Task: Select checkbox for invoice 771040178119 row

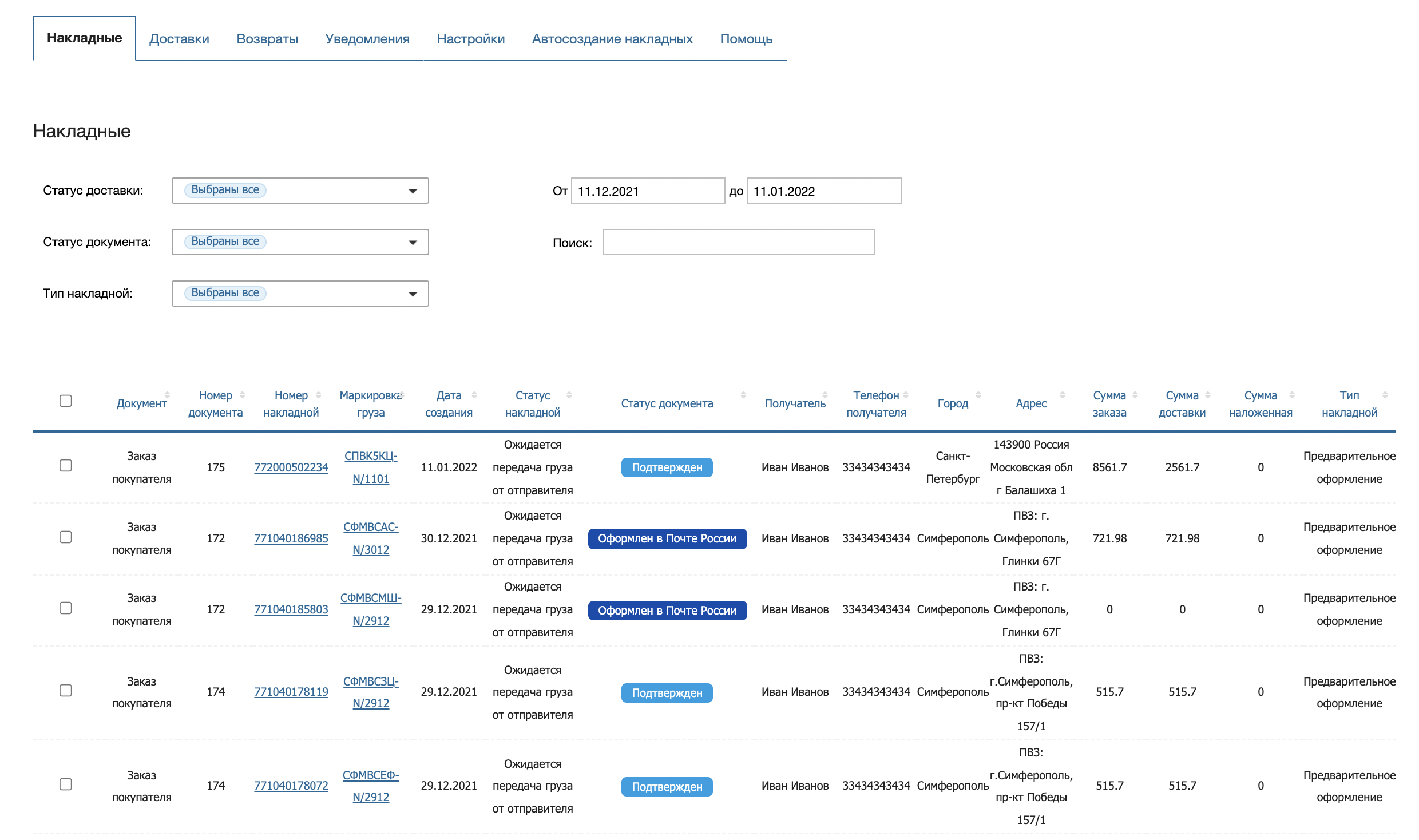Action: click(x=66, y=691)
